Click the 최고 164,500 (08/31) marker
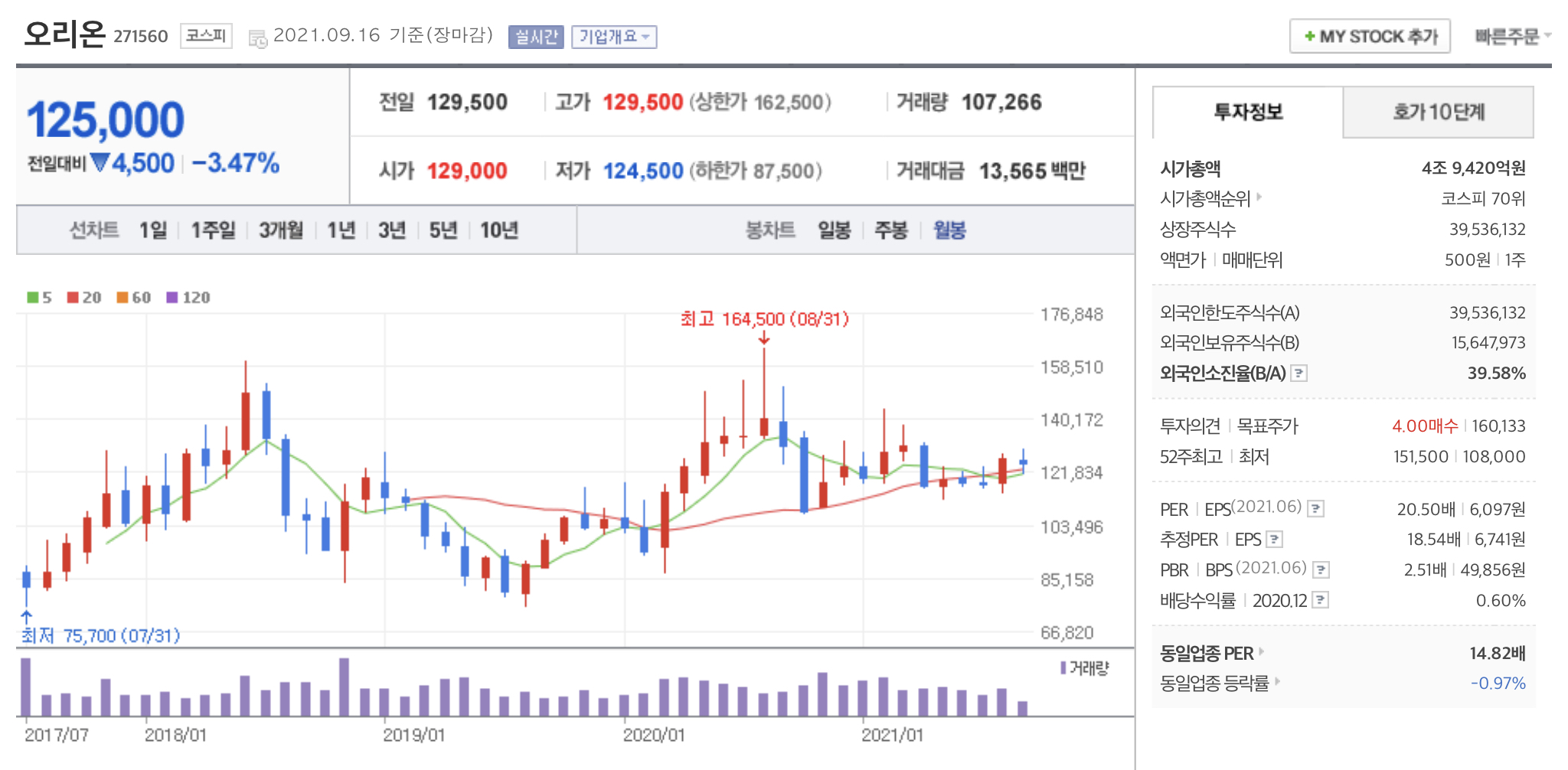 pyautogui.click(x=765, y=319)
